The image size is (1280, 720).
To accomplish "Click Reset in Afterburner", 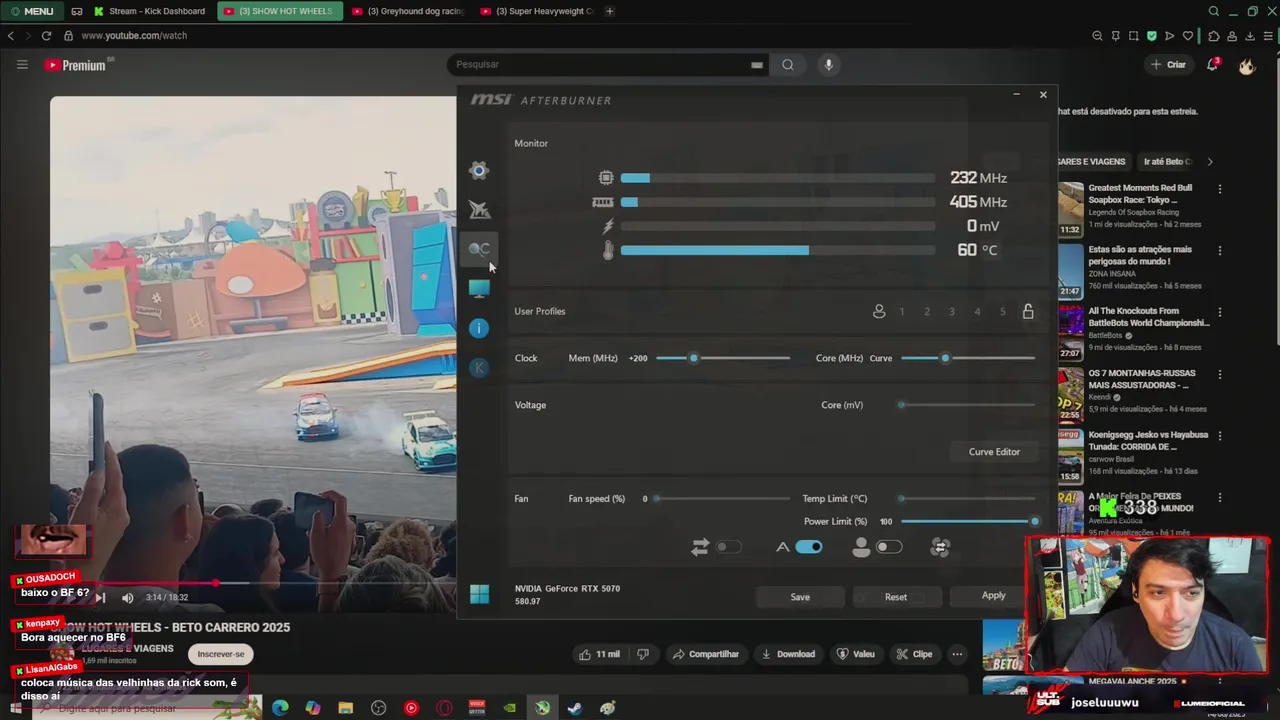I will click(896, 597).
